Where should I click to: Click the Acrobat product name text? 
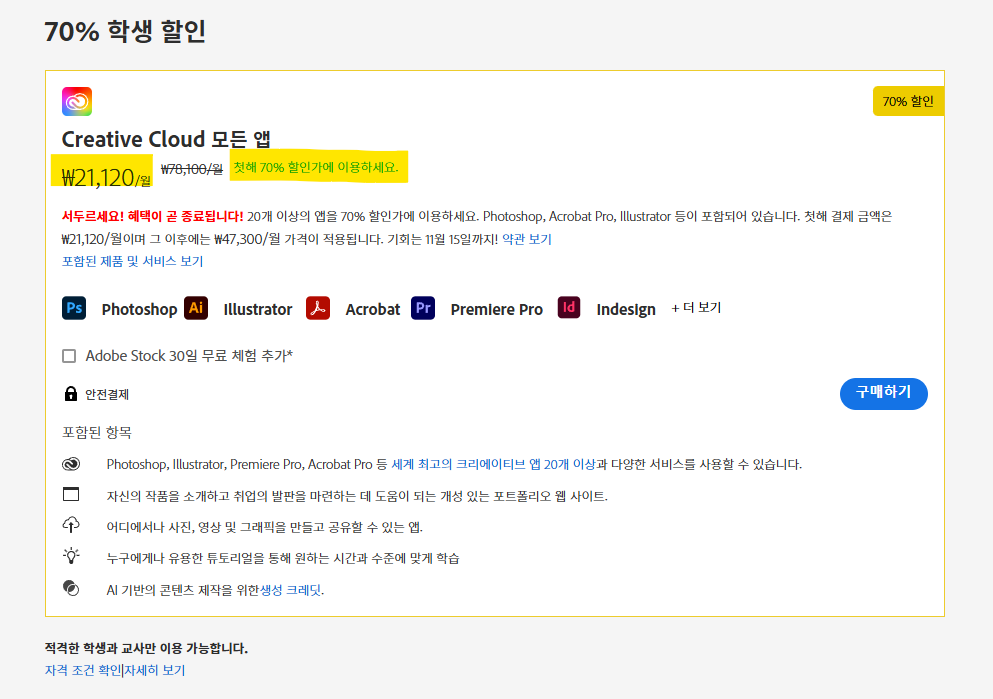click(373, 310)
